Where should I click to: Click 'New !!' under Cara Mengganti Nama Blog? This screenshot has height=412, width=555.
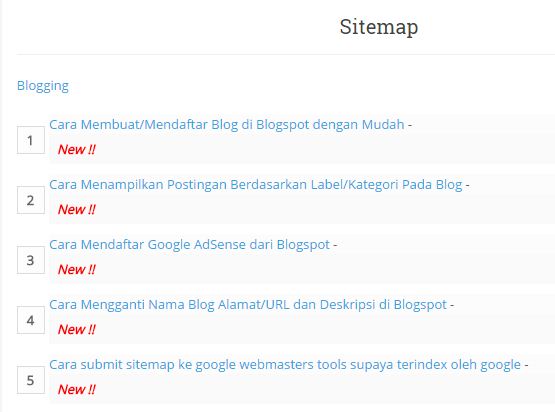coord(77,330)
